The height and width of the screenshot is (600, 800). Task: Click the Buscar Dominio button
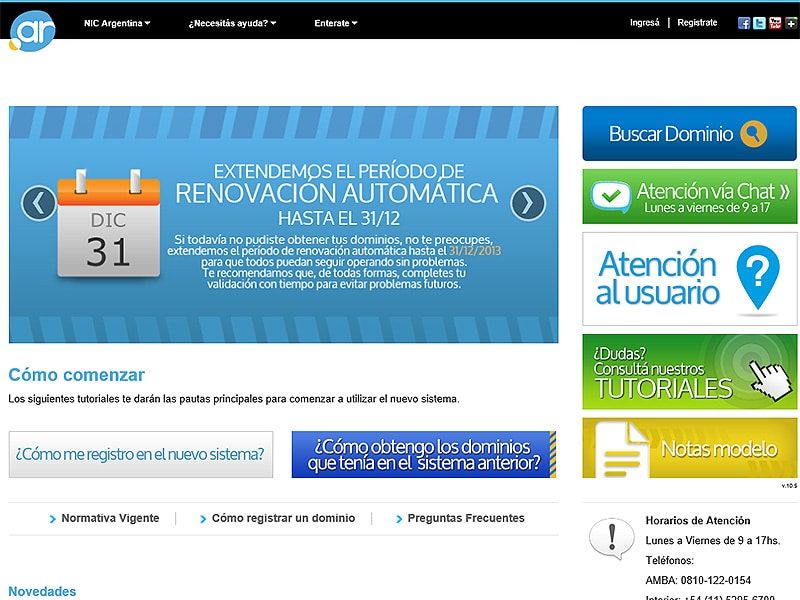689,134
